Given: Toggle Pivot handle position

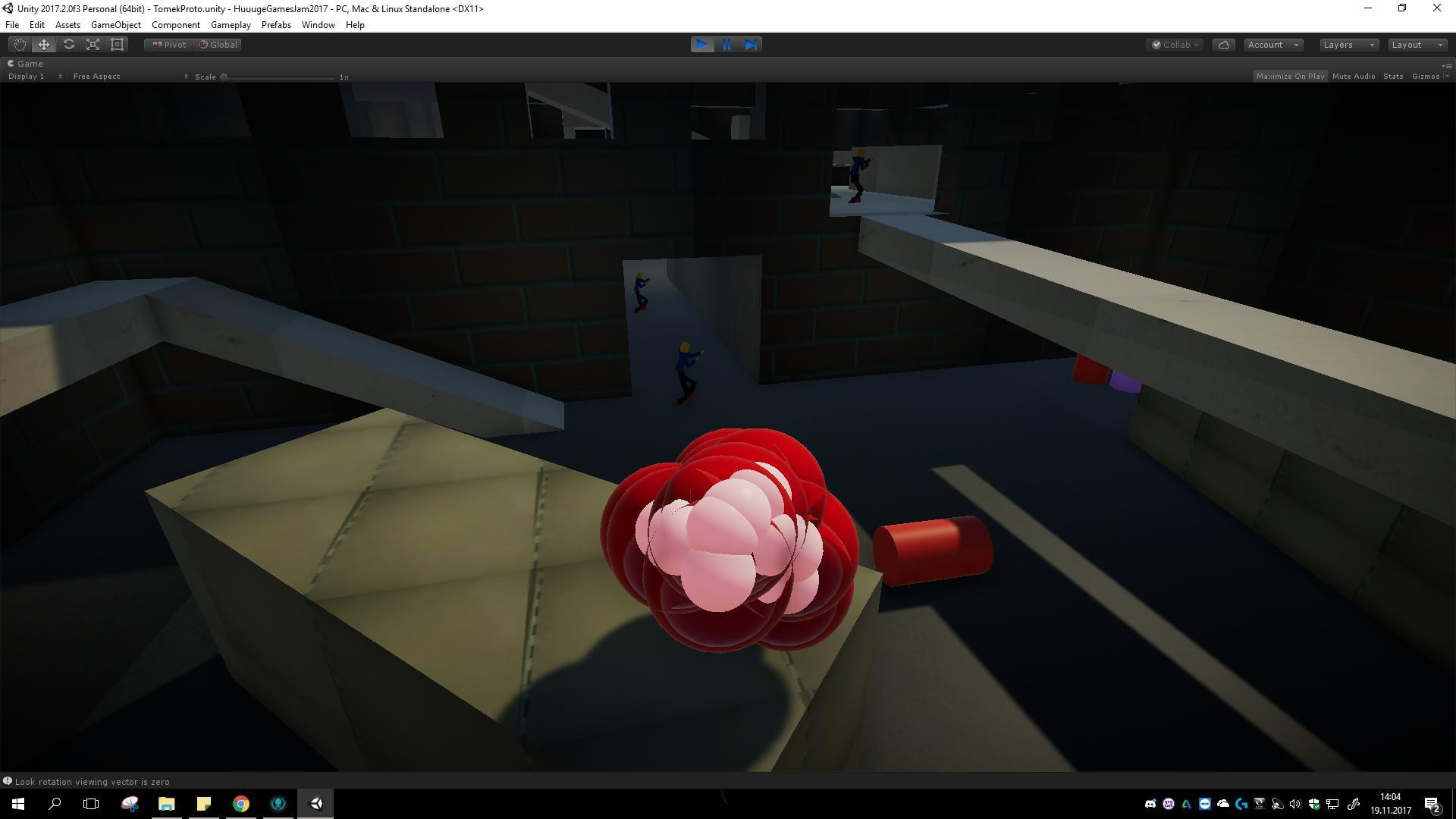Looking at the screenshot, I should click(169, 45).
